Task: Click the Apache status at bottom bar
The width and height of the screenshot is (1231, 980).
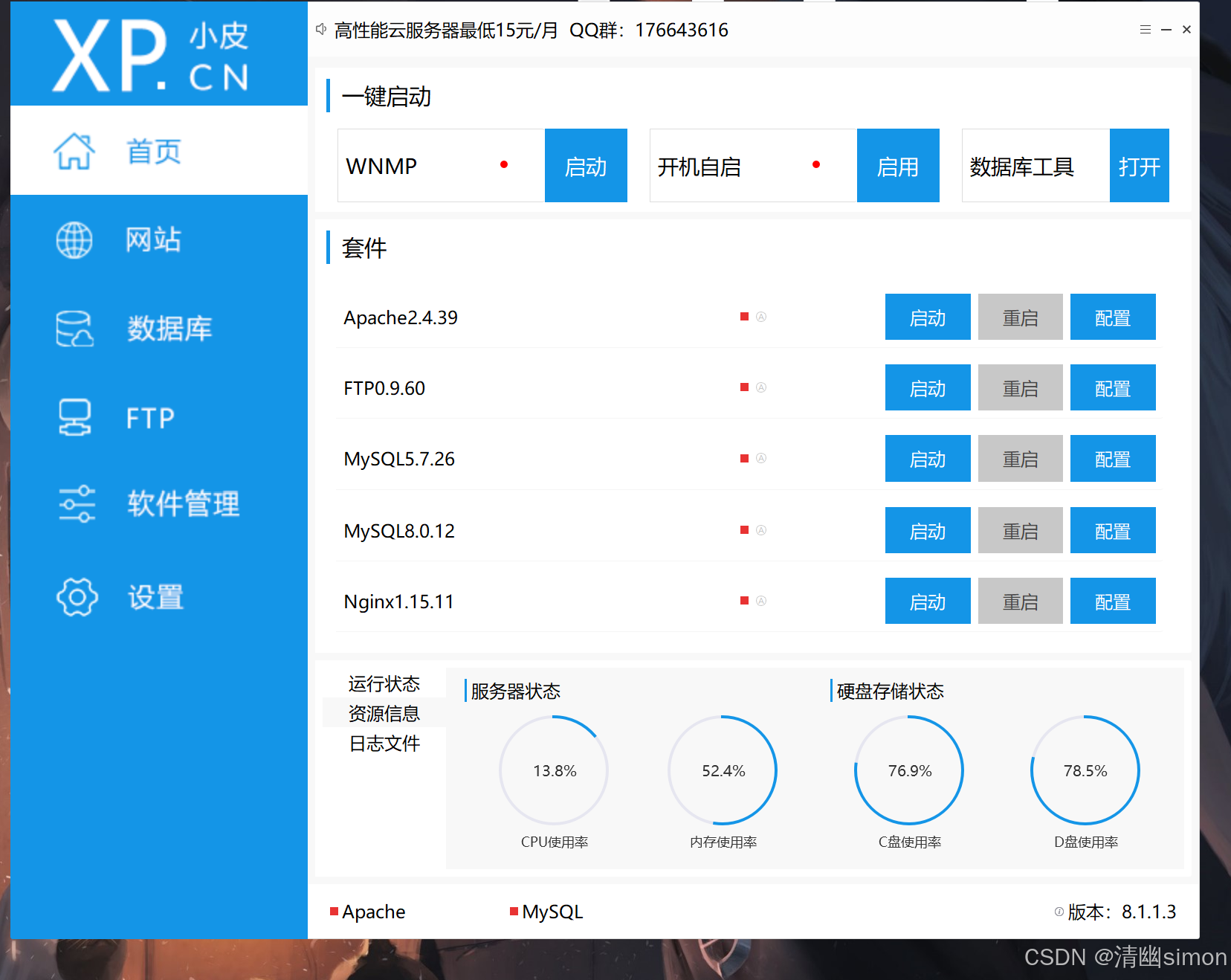Action: tap(368, 912)
